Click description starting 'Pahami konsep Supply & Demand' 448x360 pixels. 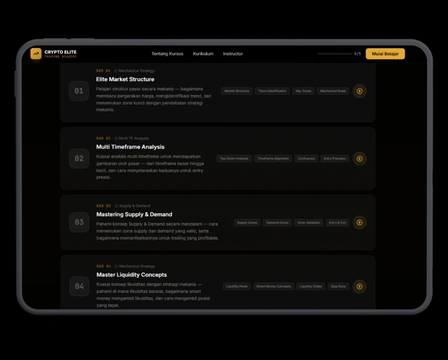tap(157, 231)
